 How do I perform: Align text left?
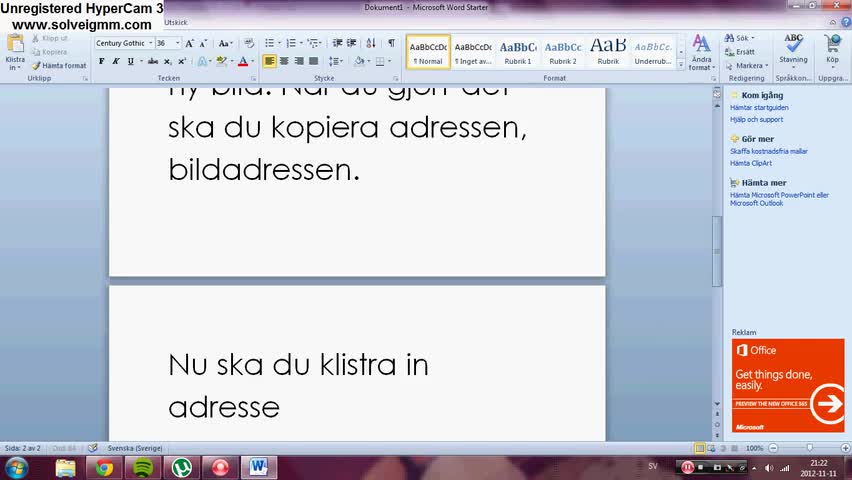[270, 61]
